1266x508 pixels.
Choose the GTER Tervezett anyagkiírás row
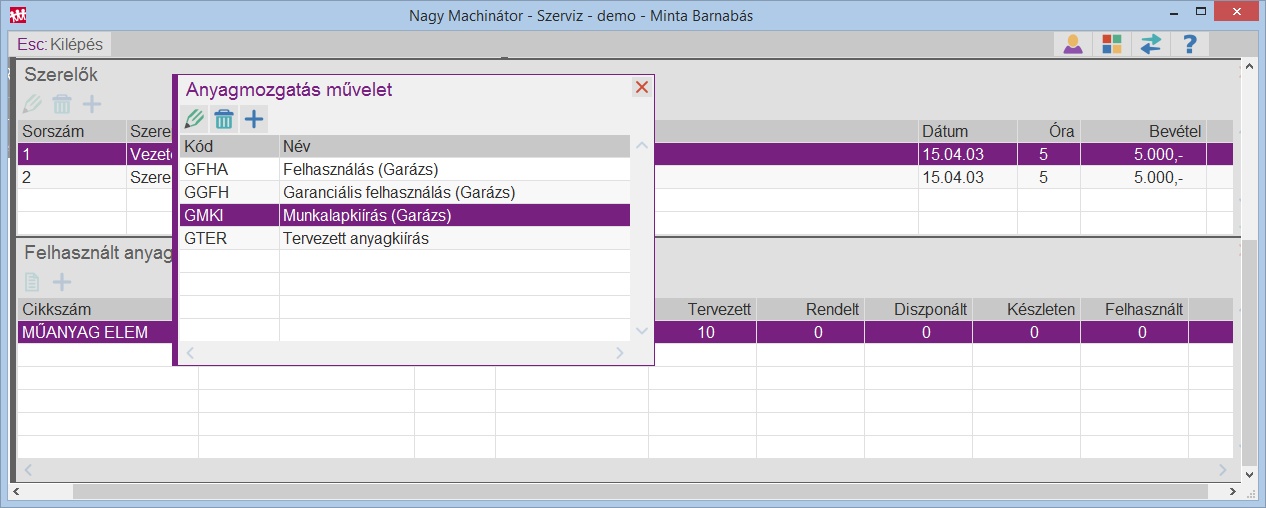click(x=404, y=239)
